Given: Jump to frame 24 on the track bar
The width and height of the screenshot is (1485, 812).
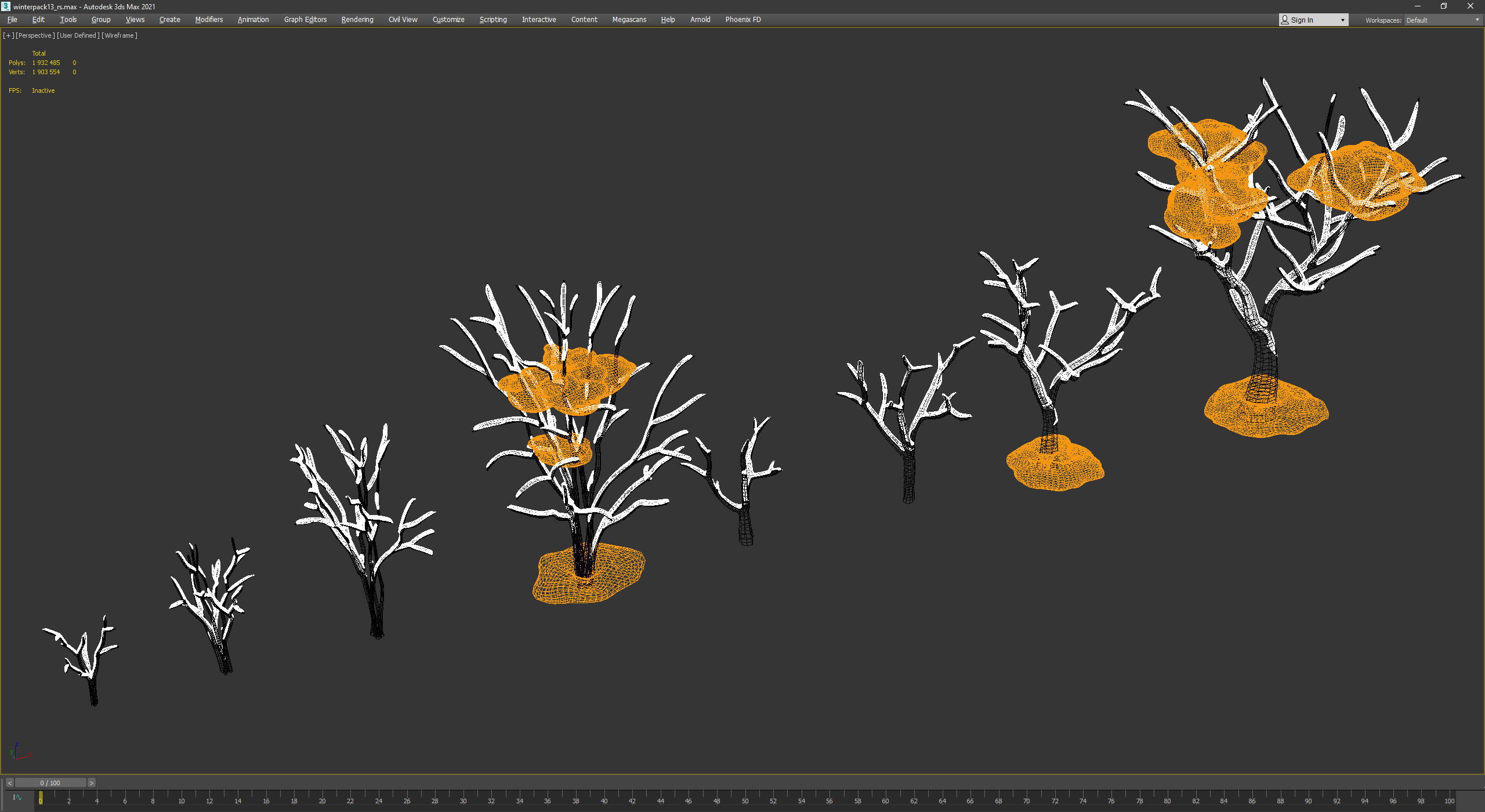Looking at the screenshot, I should click(378, 800).
